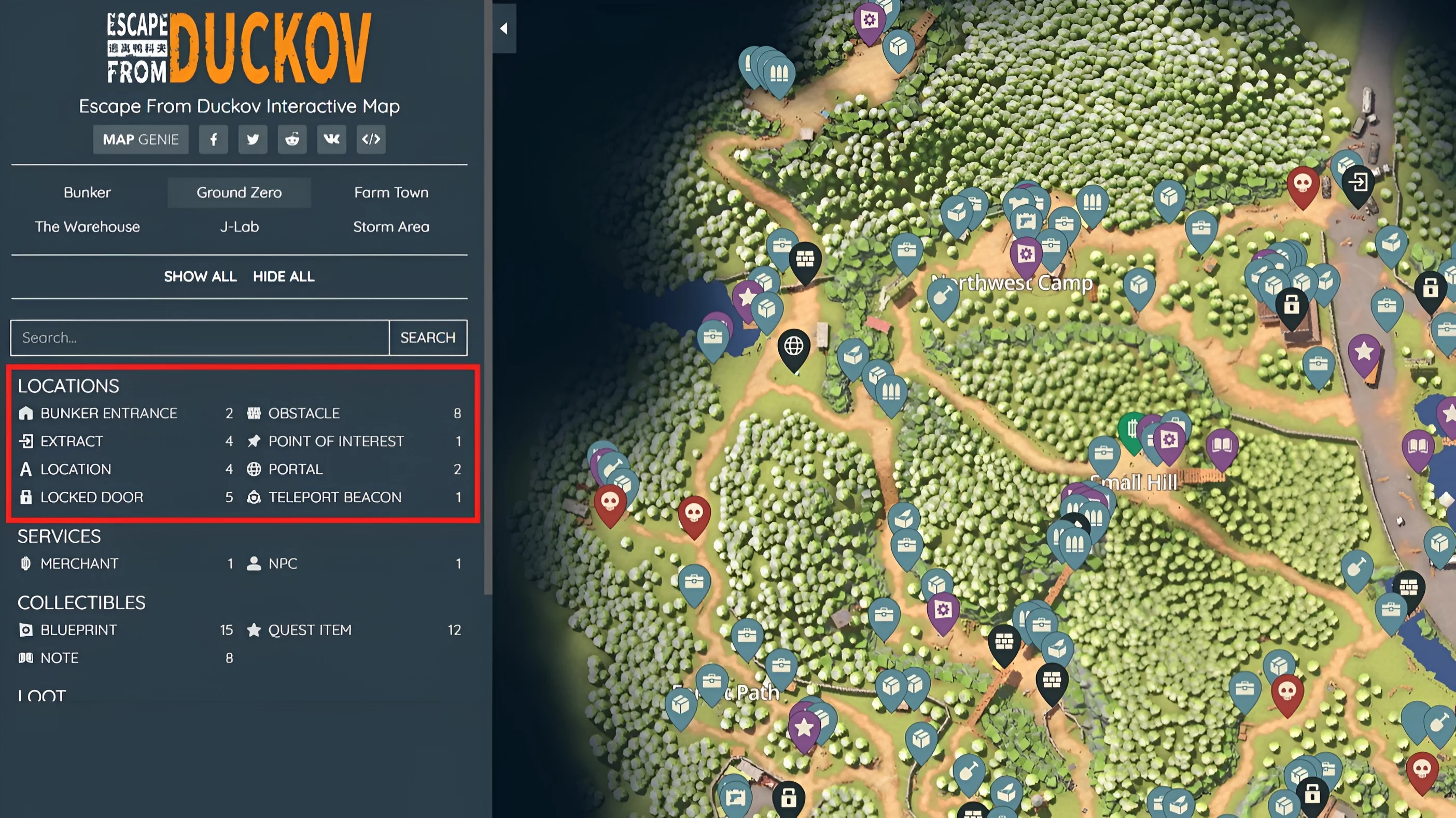Click the globe portal marker on map
1456x818 pixels.
[793, 346]
